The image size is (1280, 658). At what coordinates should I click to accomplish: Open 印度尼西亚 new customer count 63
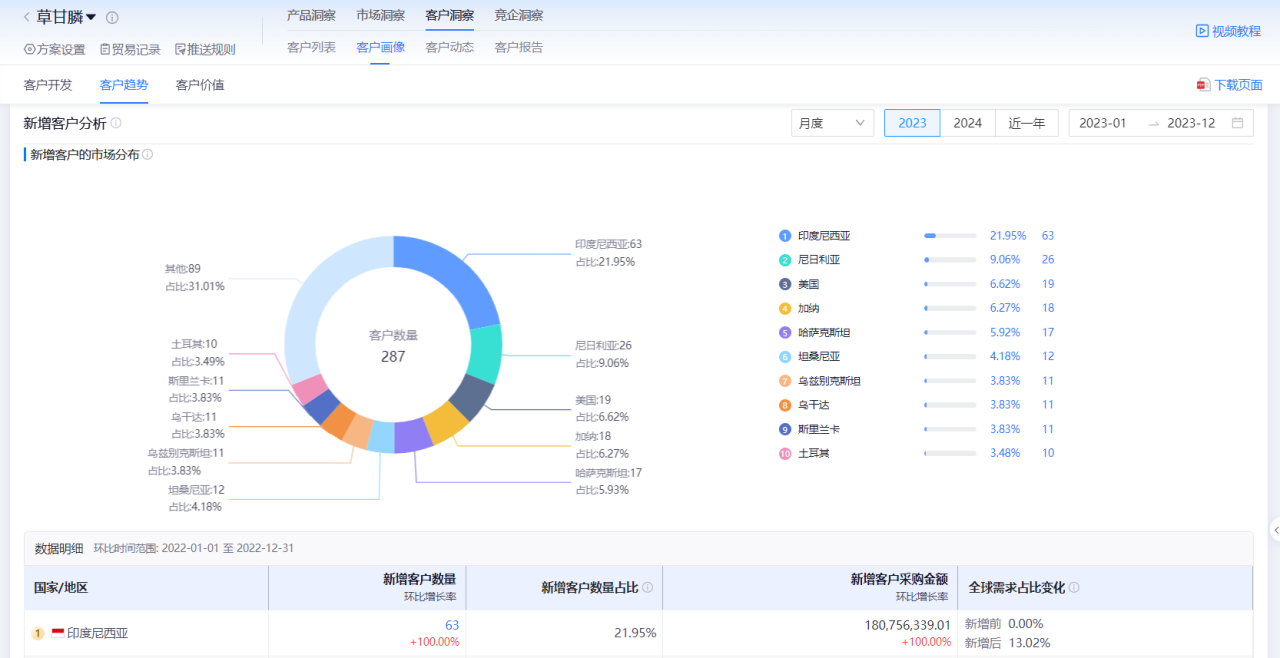coord(452,625)
